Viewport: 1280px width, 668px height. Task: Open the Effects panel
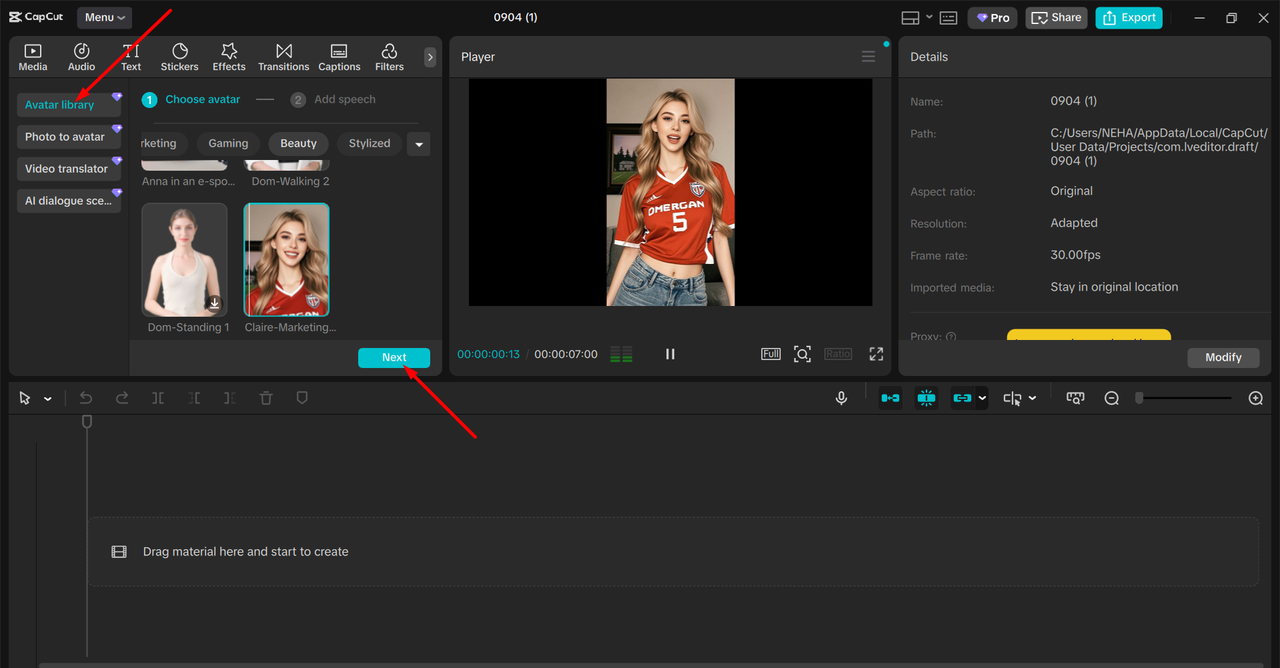point(228,57)
